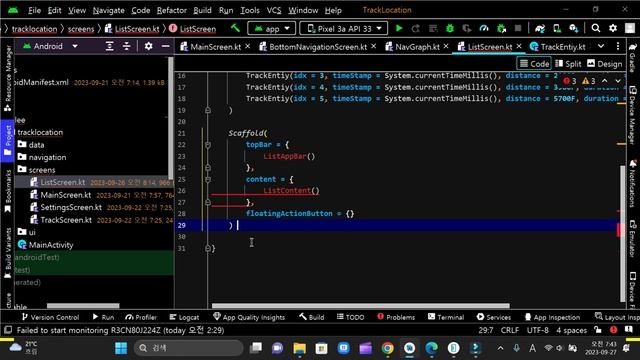Open the VCS menu
The width and height of the screenshot is (640, 360).
click(x=274, y=10)
